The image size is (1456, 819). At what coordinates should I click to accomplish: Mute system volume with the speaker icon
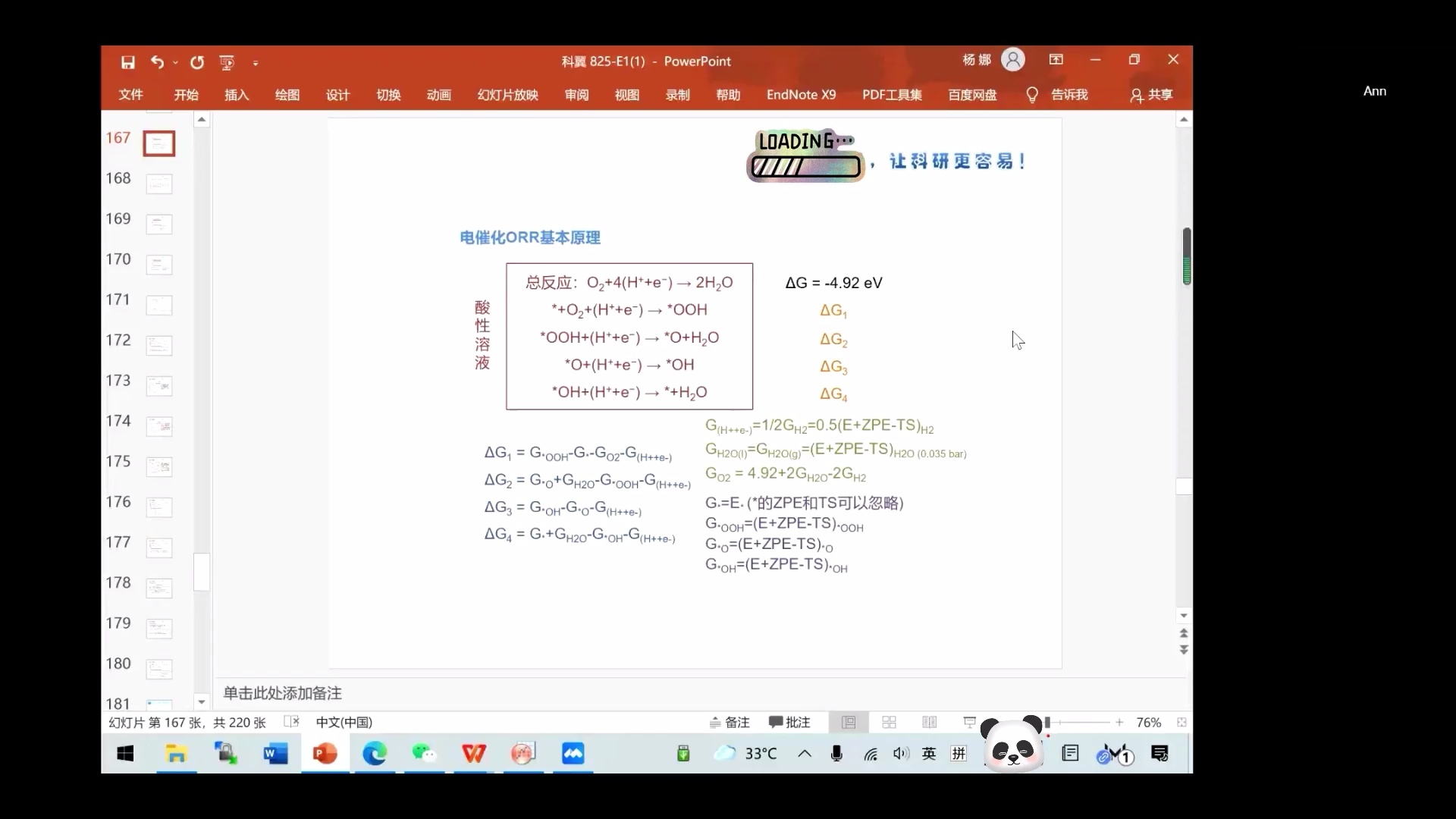click(901, 753)
